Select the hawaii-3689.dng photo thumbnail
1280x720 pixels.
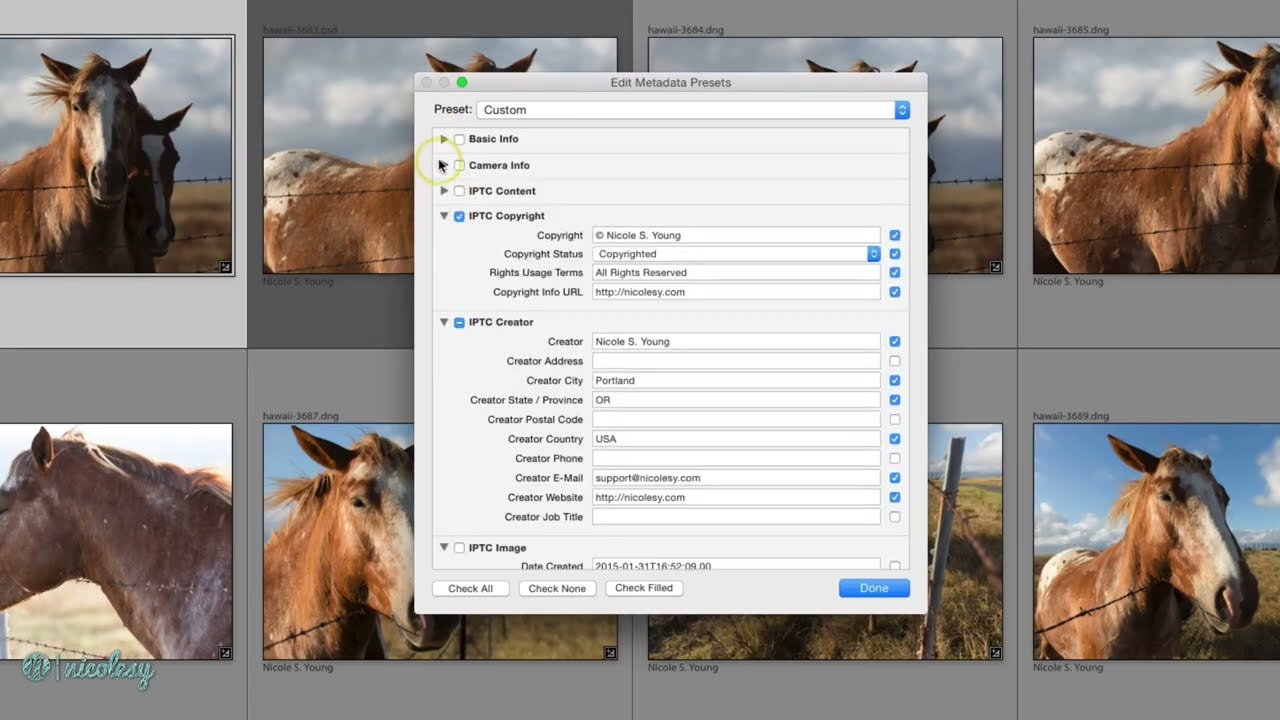[1156, 541]
